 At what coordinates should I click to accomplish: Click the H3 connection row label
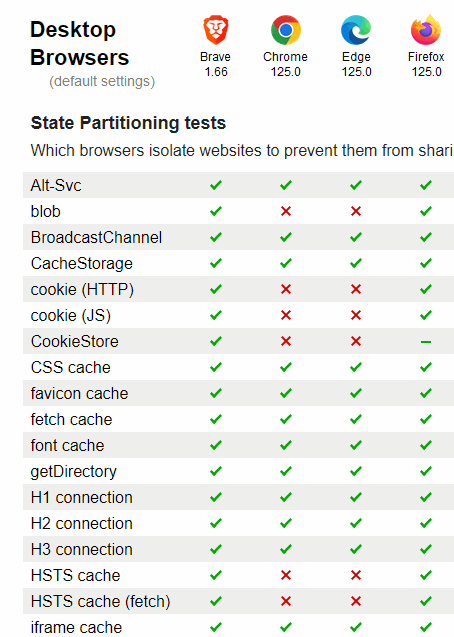82,550
